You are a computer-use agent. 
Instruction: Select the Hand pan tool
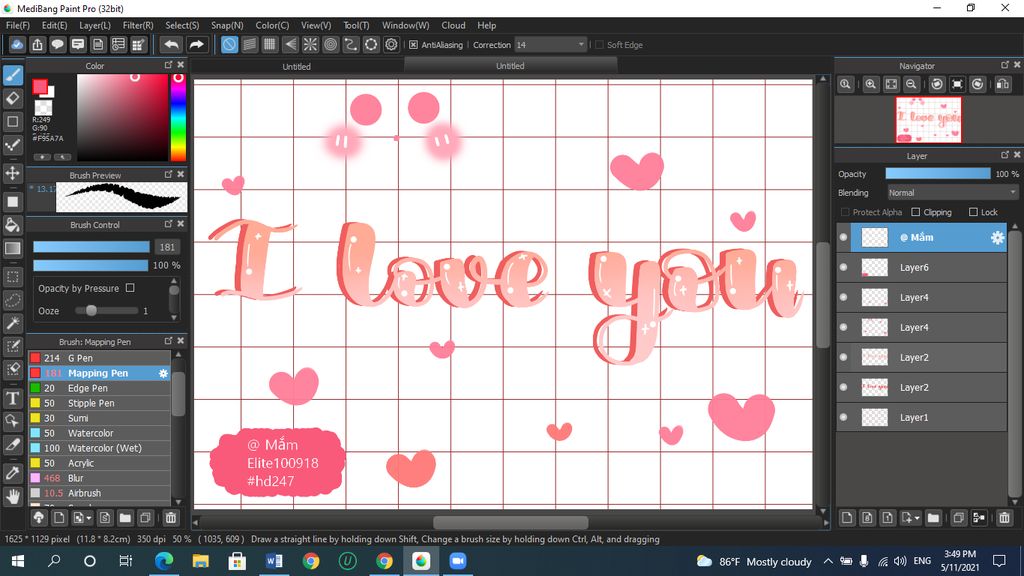coord(12,496)
